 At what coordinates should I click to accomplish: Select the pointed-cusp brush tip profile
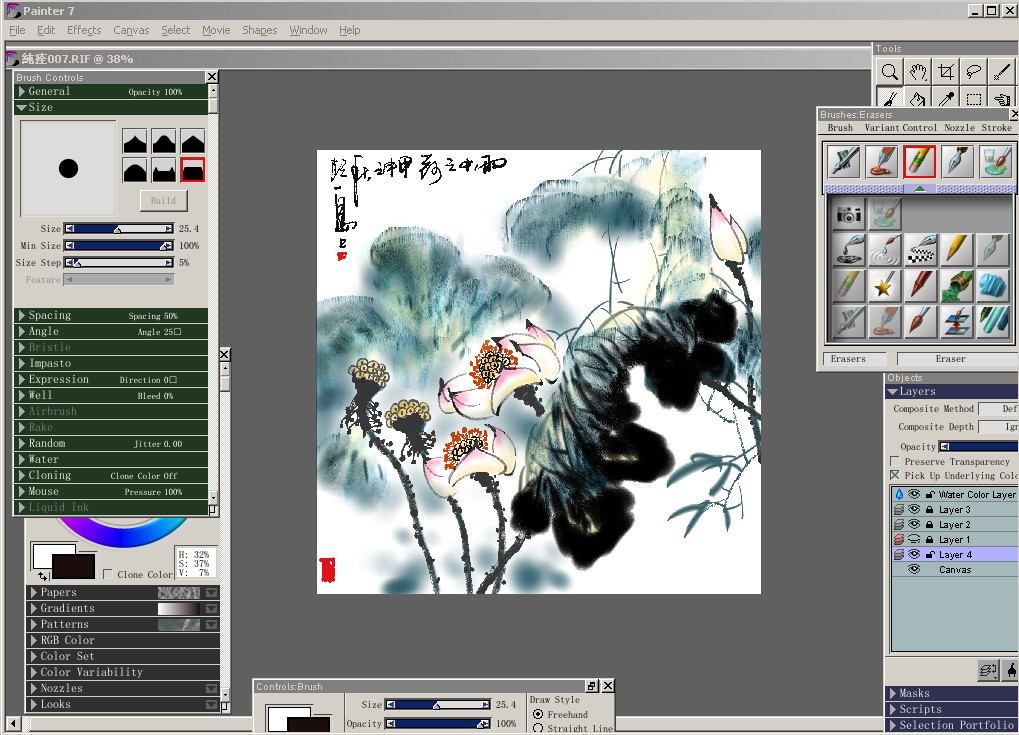135,140
